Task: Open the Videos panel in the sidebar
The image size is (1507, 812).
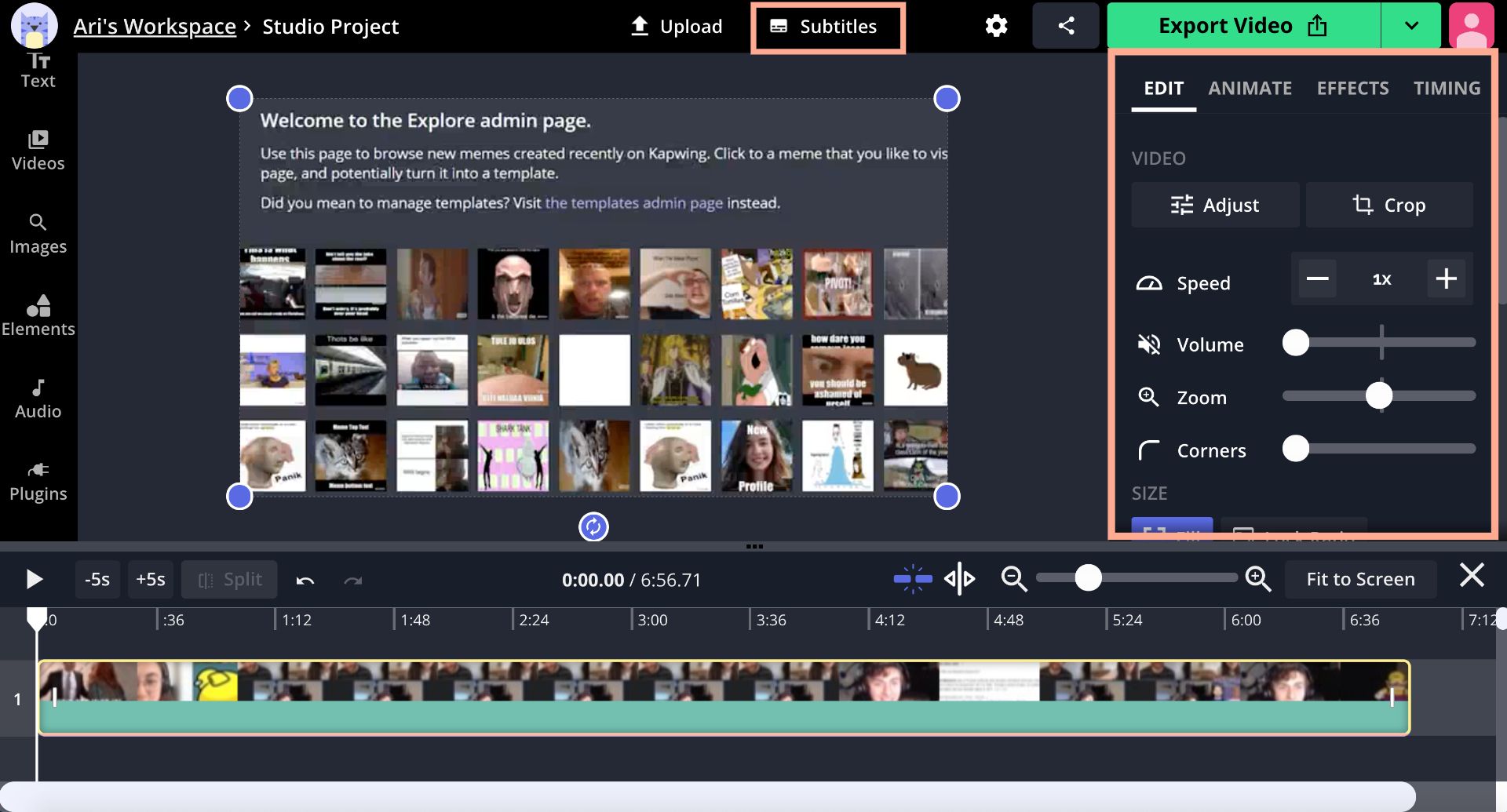Action: (38, 151)
